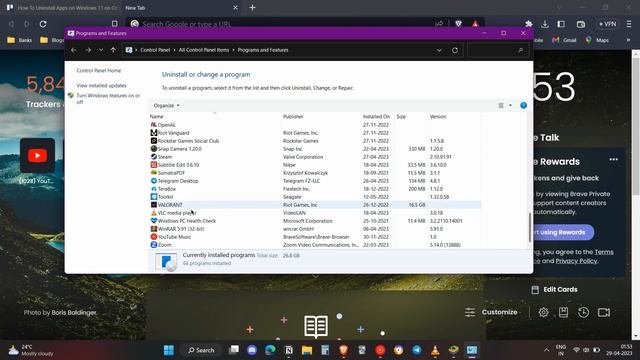Open a new browser tab
The width and height of the screenshot is (640, 360).
click(x=252, y=8)
